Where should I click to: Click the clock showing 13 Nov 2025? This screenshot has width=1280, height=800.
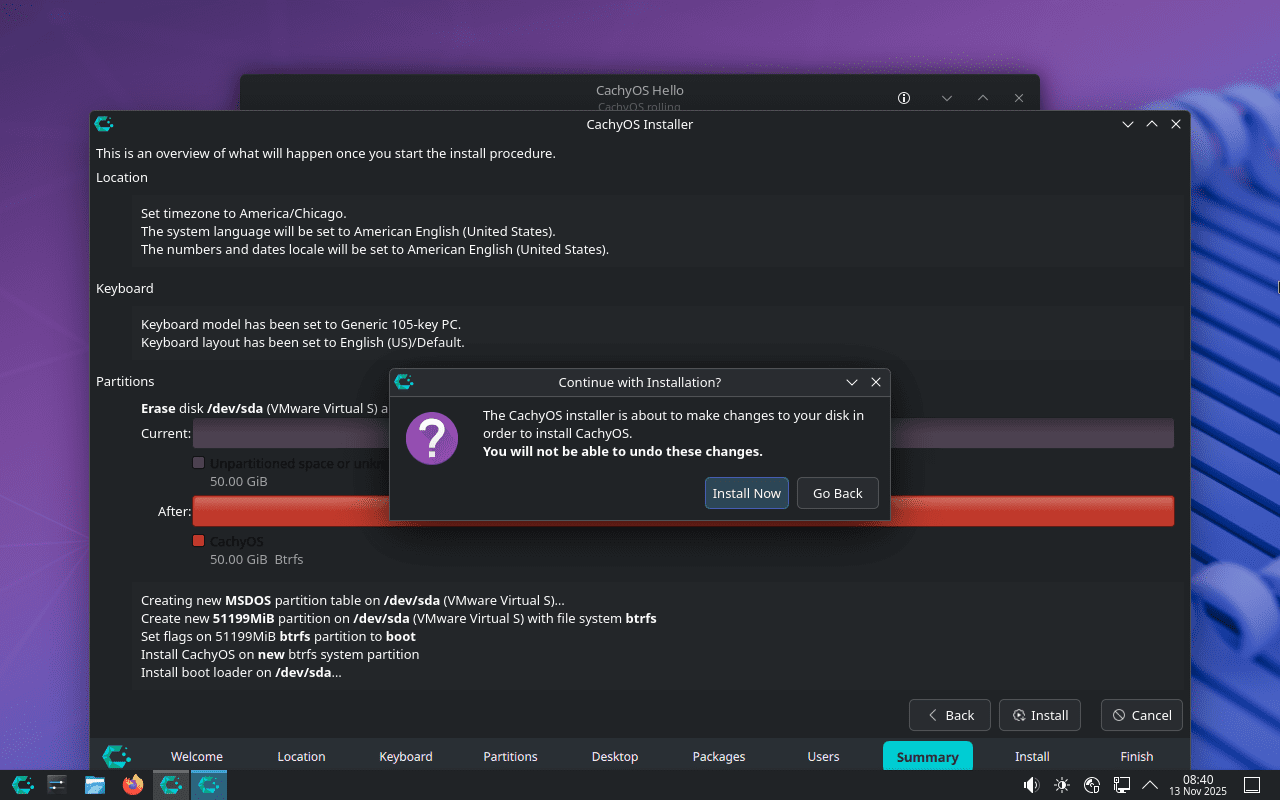[x=1197, y=785]
